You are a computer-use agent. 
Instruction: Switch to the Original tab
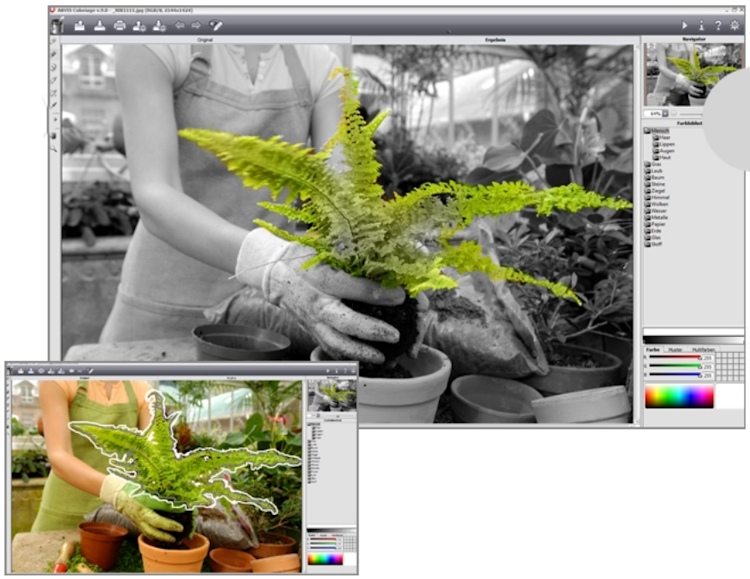point(205,40)
